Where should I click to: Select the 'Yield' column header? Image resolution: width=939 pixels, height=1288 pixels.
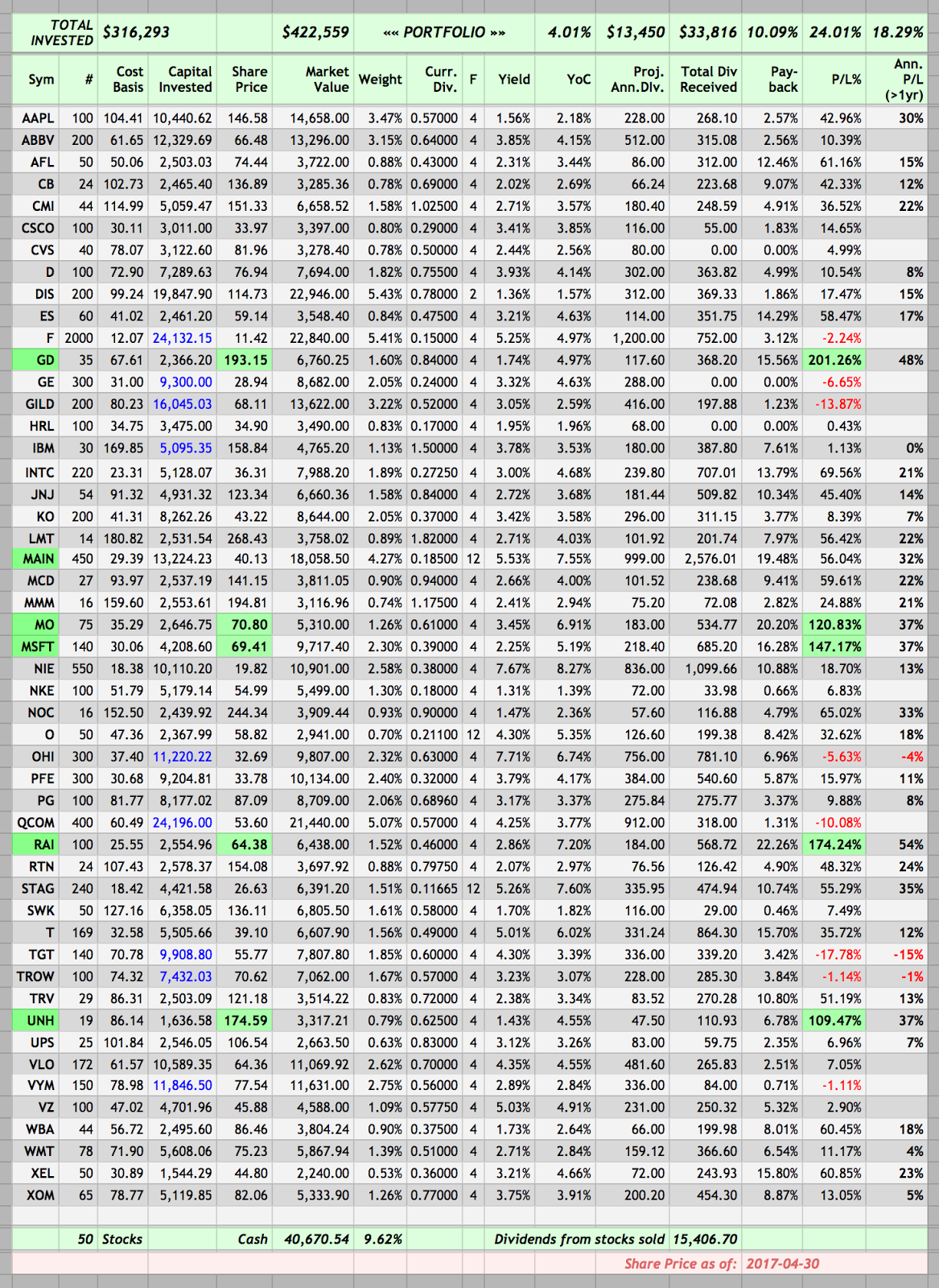point(509,79)
